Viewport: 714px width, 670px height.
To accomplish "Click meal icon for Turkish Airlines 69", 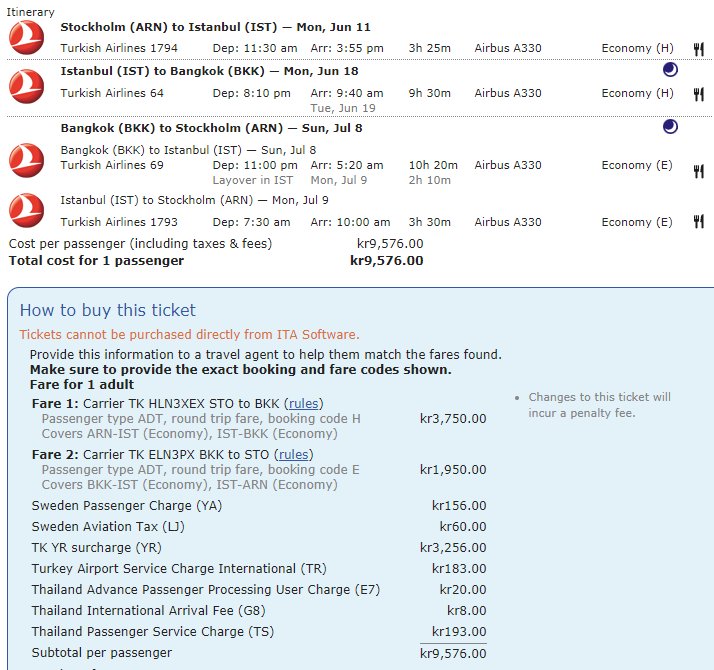I will 698,171.
